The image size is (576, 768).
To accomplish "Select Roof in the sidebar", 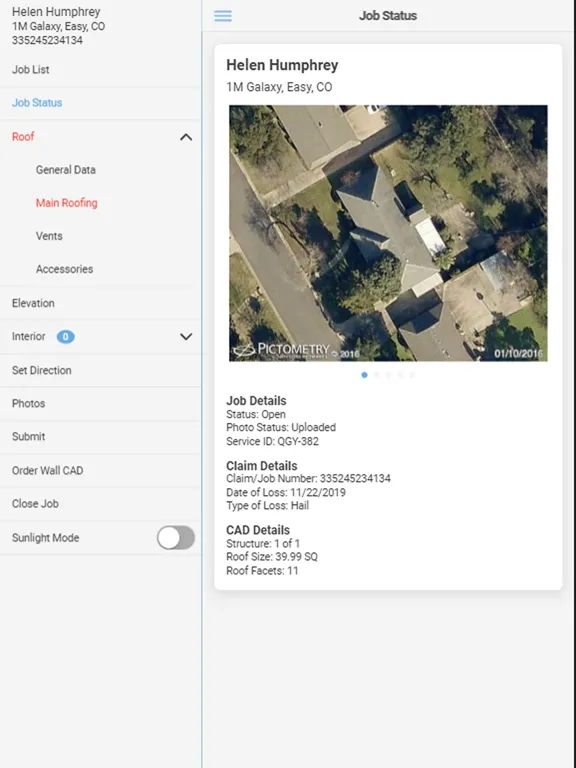I will tap(23, 137).
